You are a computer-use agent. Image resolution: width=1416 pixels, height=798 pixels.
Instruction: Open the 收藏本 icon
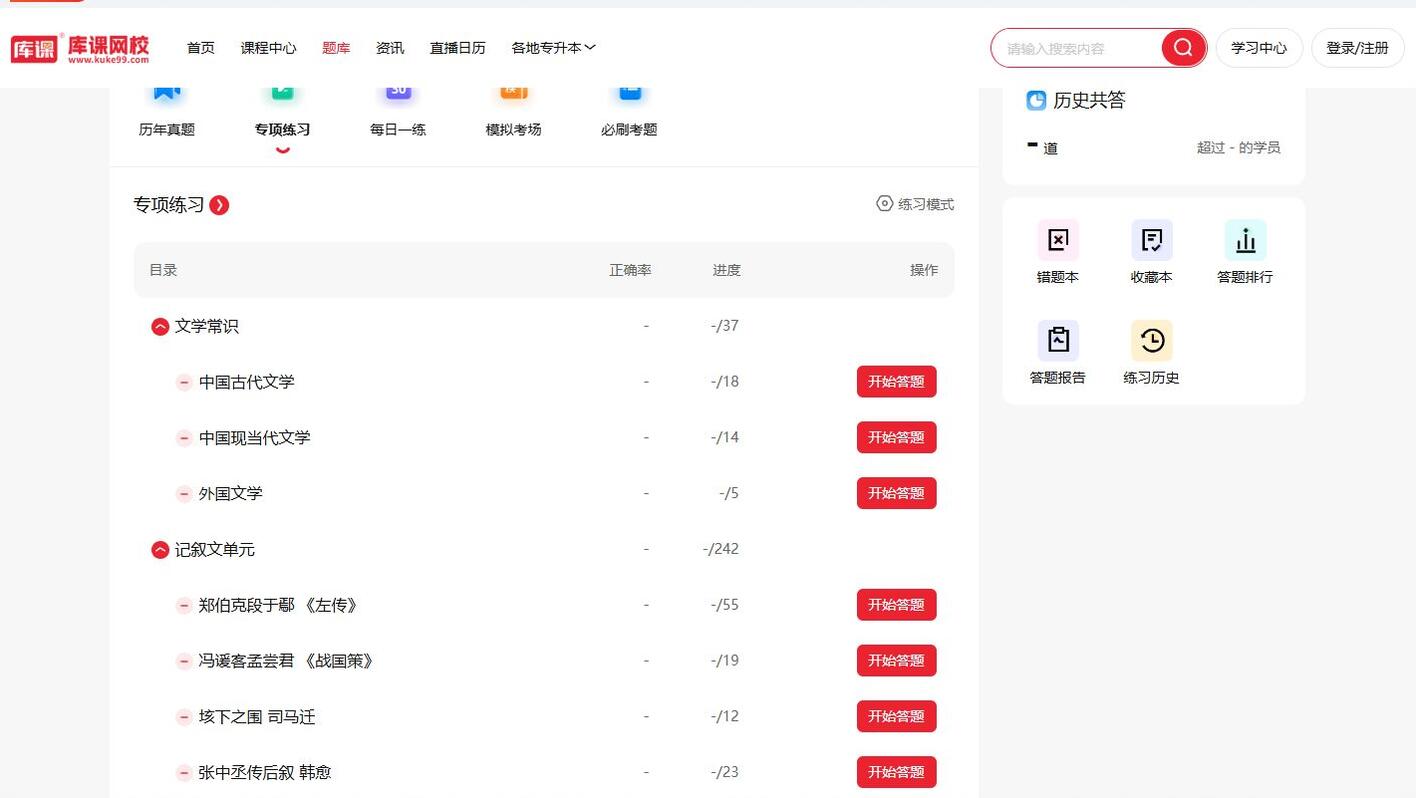1152,240
